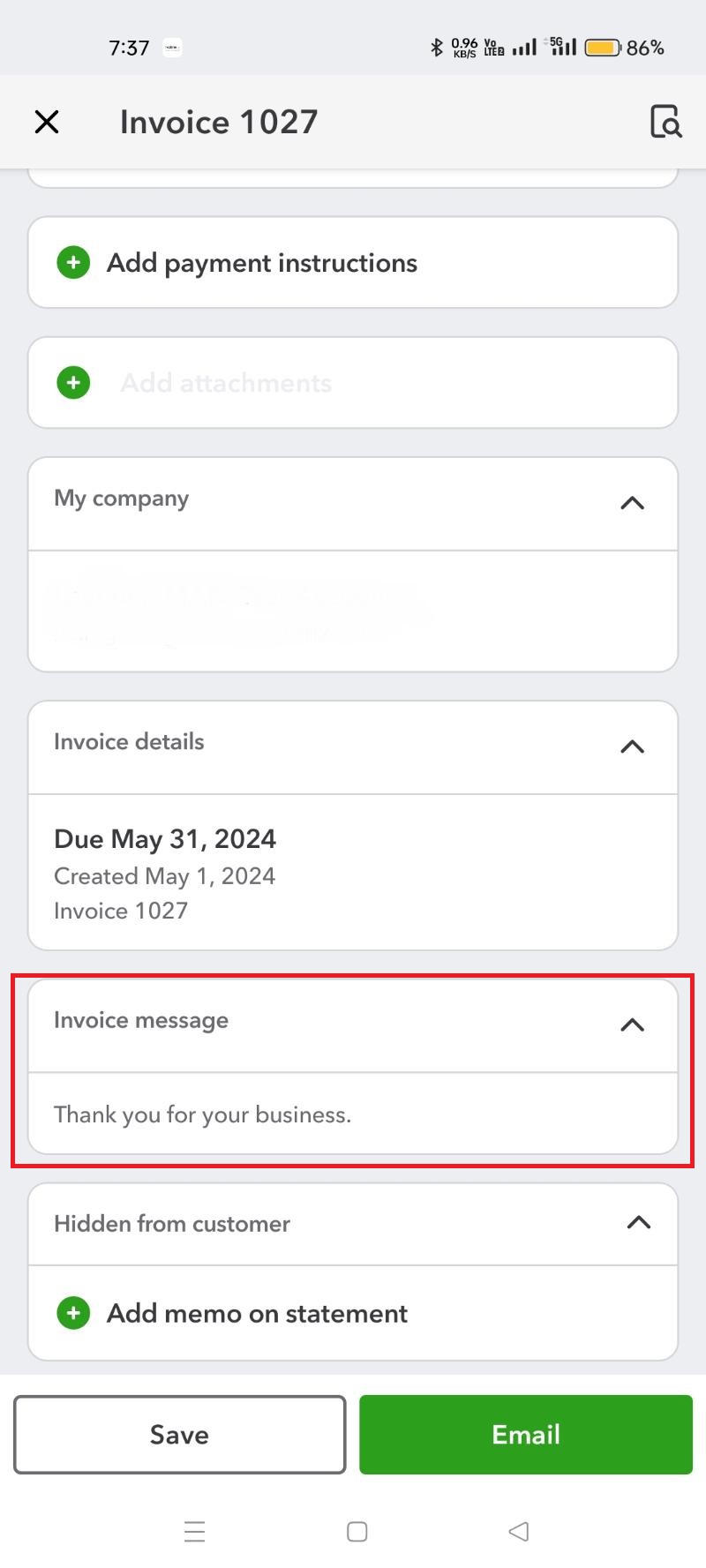This screenshot has height=1568, width=706.
Task: Close the Invoice 1027 editor with the X
Action: coord(46,122)
